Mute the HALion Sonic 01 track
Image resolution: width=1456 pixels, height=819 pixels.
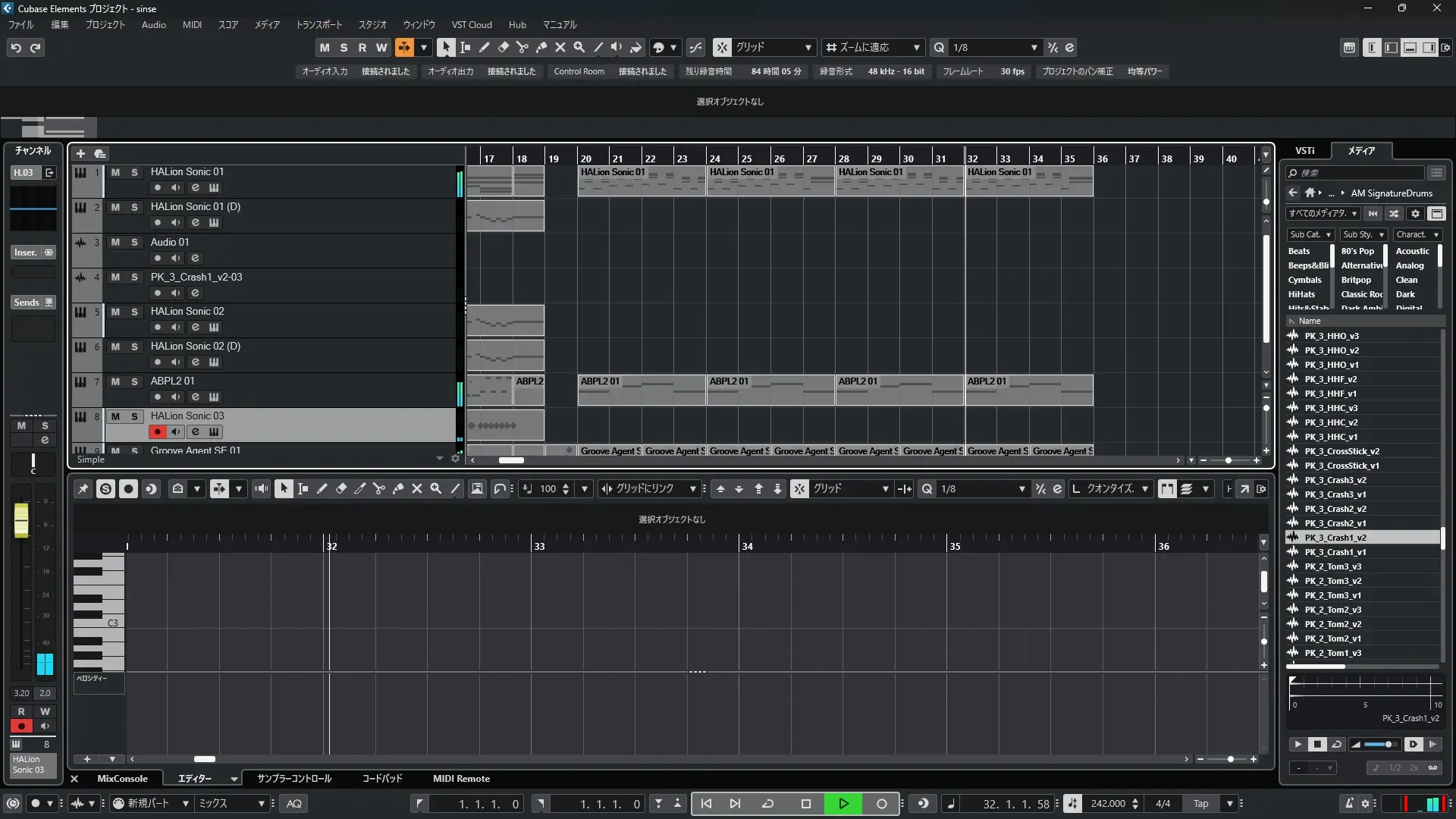tap(115, 172)
